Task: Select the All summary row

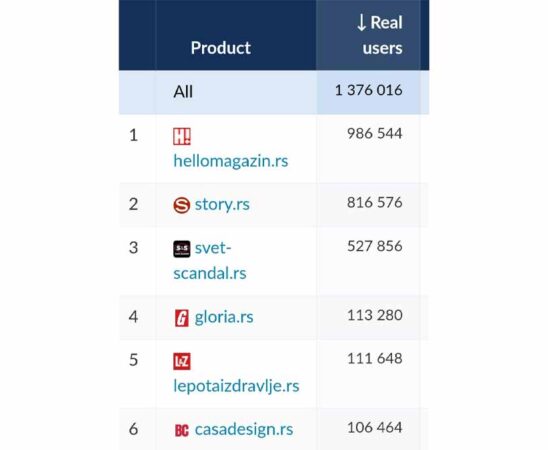Action: coord(274,92)
